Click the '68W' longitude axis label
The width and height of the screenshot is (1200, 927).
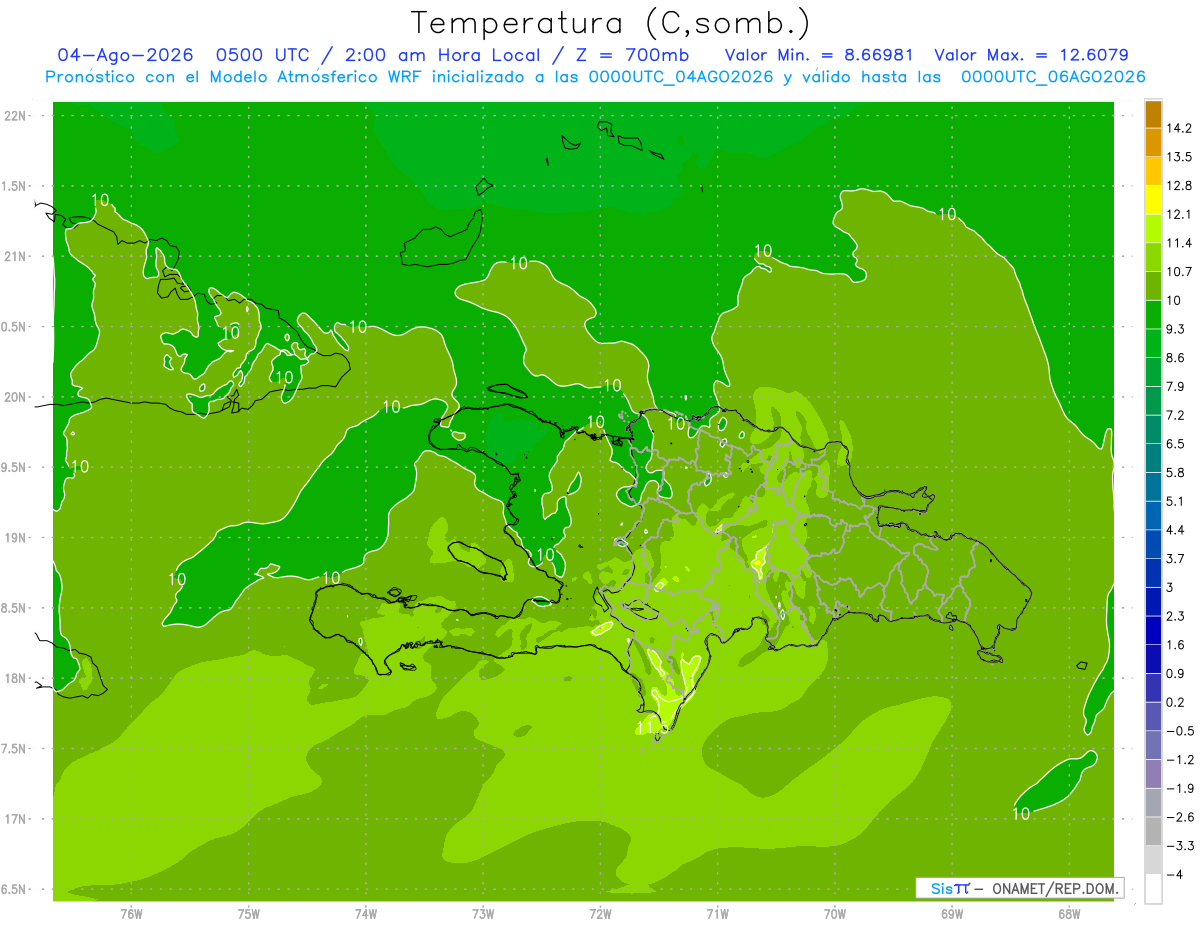pos(1069,913)
